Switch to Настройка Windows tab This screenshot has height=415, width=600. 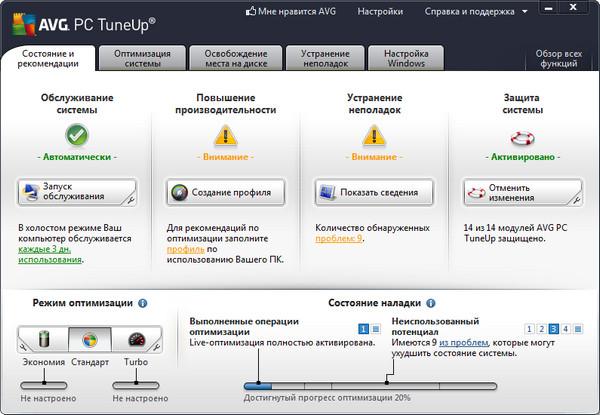point(406,59)
